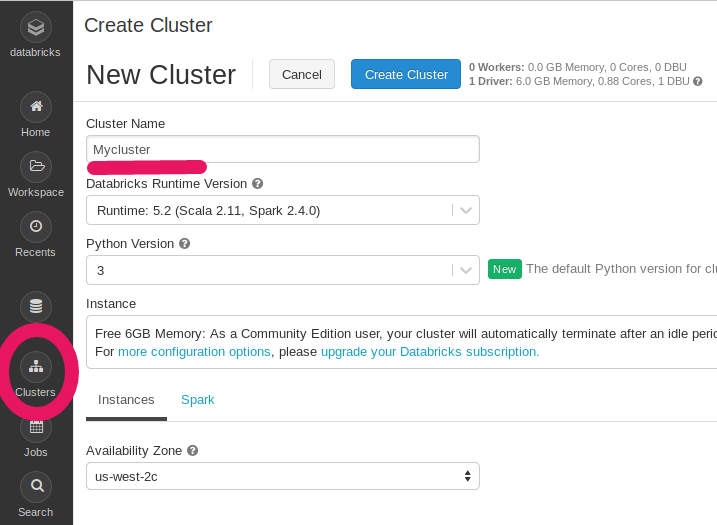Image resolution: width=717 pixels, height=525 pixels.
Task: Click the Cluster Name text field
Action: pos(282,149)
